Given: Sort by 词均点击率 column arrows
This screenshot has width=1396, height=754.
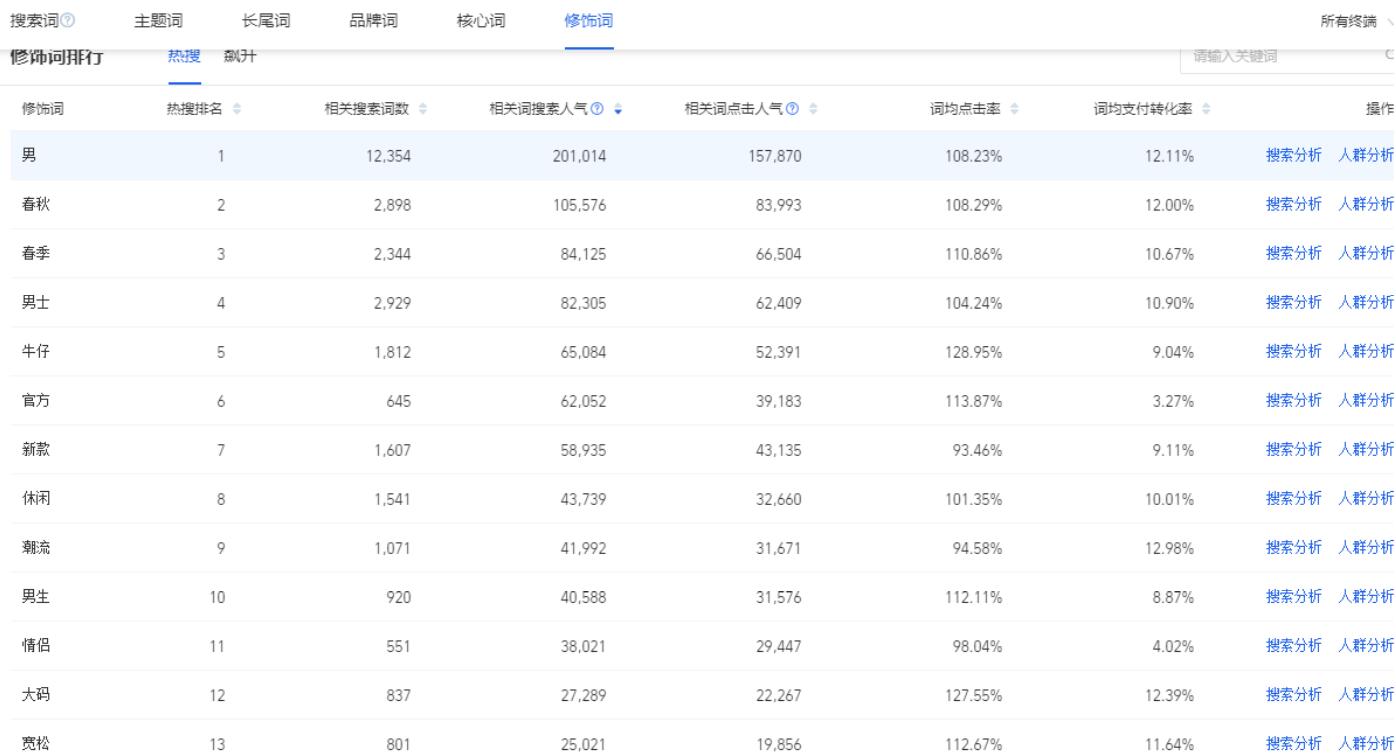Looking at the screenshot, I should pos(1015,109).
